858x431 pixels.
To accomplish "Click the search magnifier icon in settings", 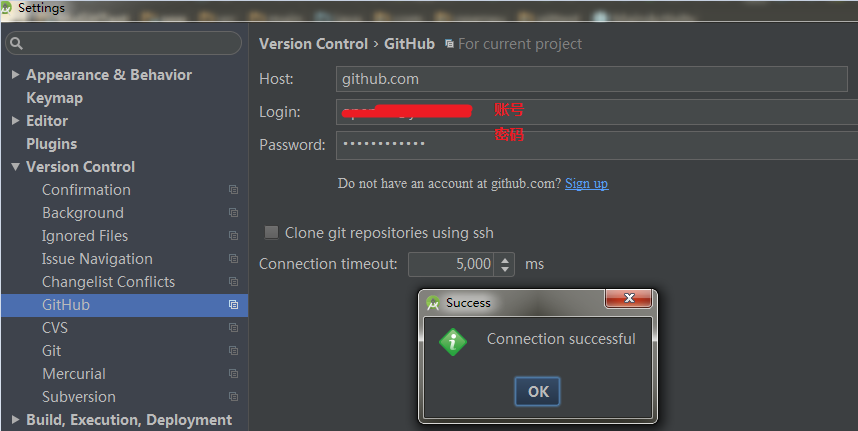I will [x=17, y=44].
